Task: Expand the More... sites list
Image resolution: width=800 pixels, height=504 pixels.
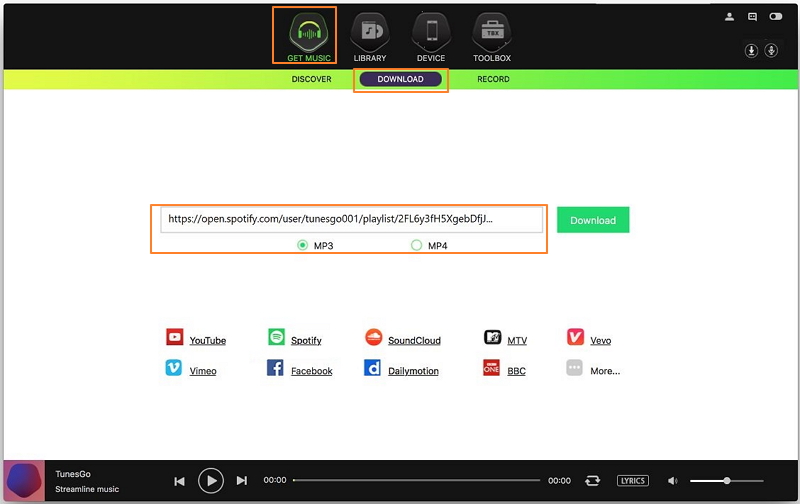Action: pos(604,371)
